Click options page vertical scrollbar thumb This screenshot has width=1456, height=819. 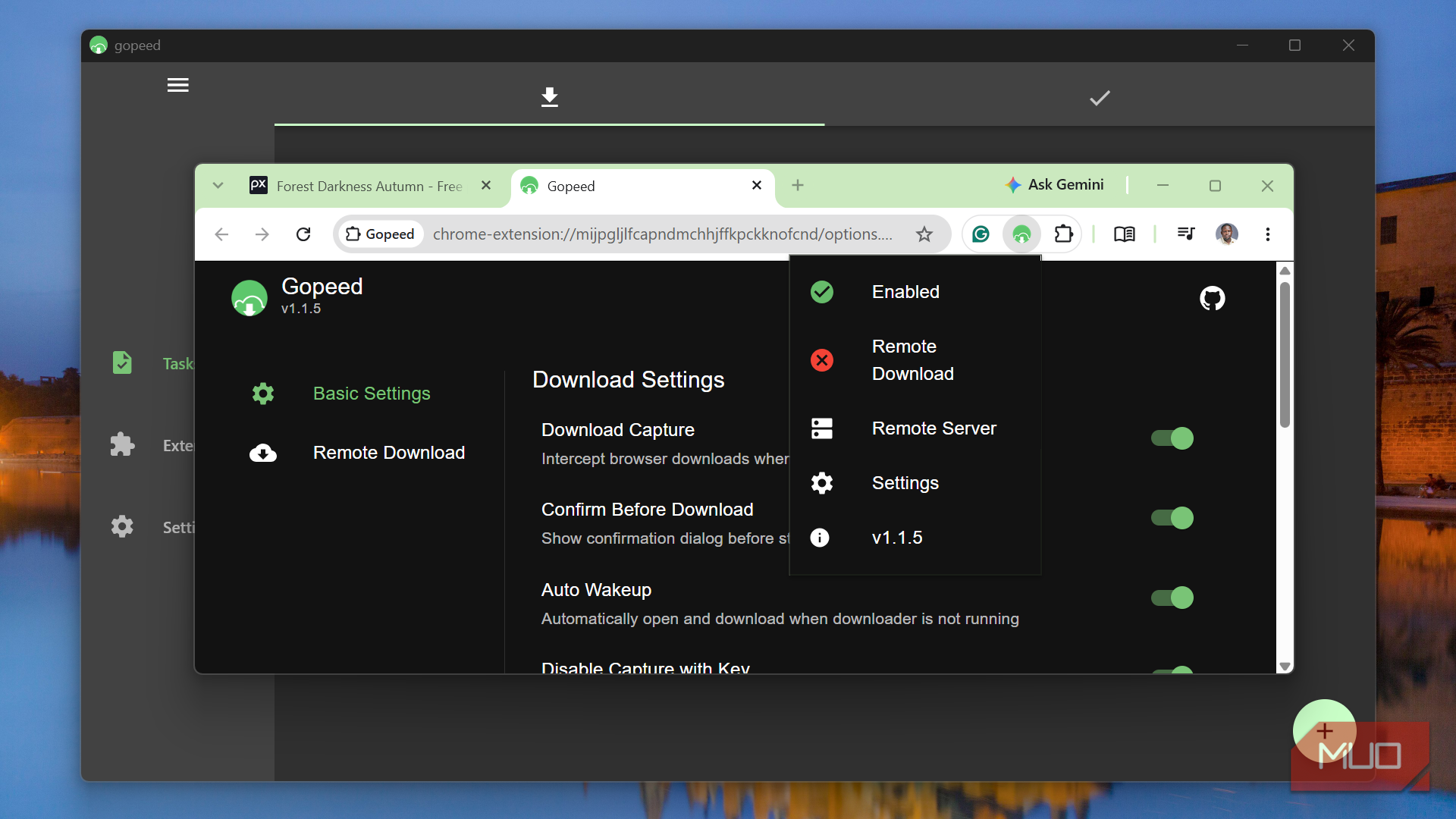coord(1285,355)
